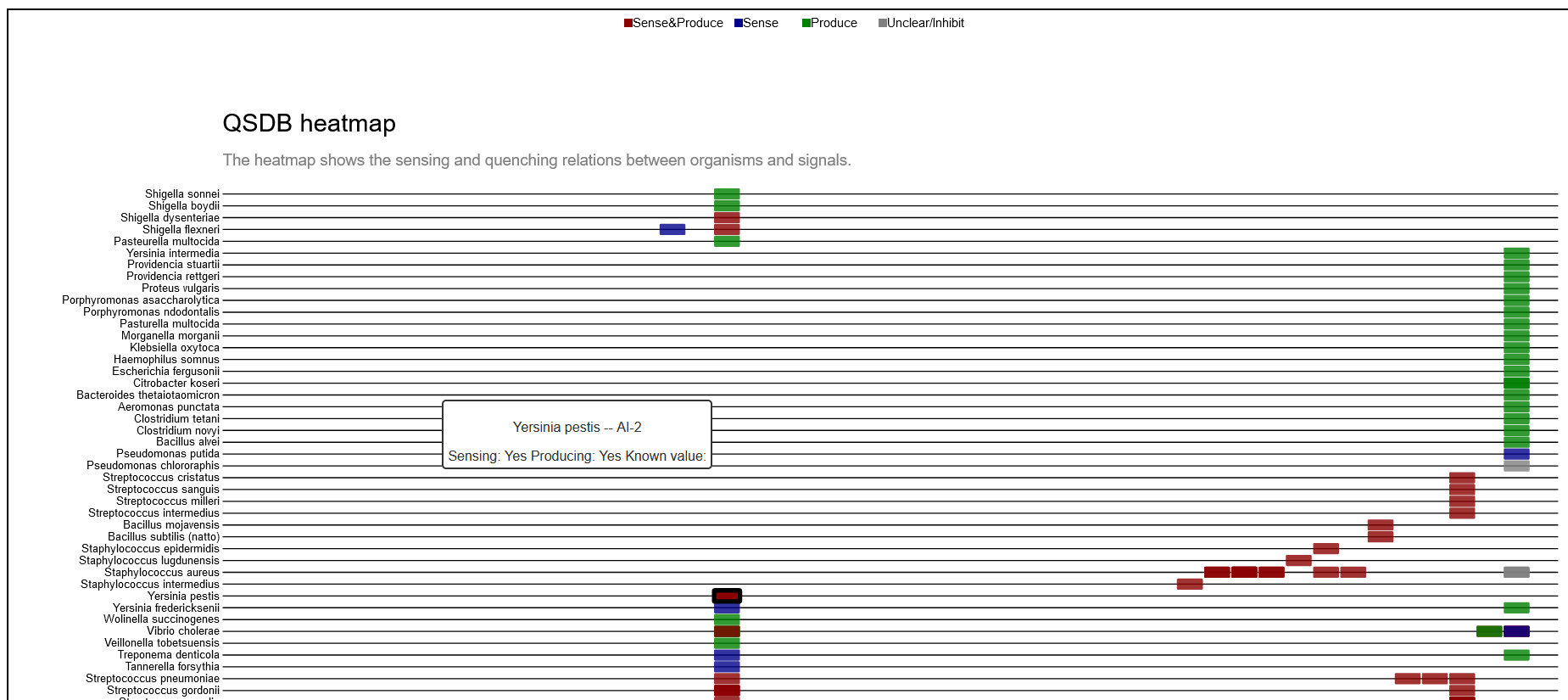Click the red cell for Staphylococcus intermedius
The image size is (1568, 700).
1190,585
